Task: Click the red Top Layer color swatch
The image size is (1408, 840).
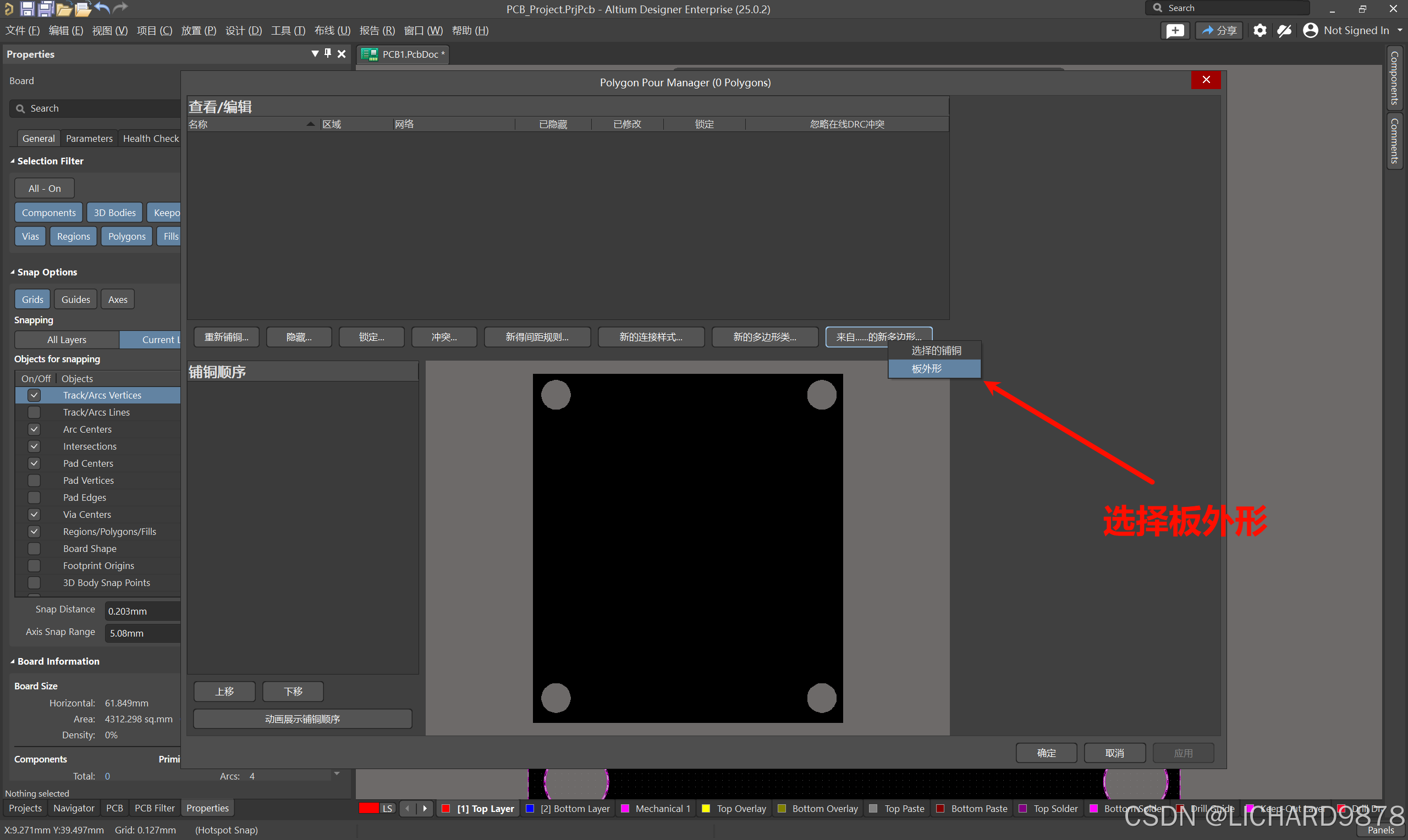Action: coord(446,809)
